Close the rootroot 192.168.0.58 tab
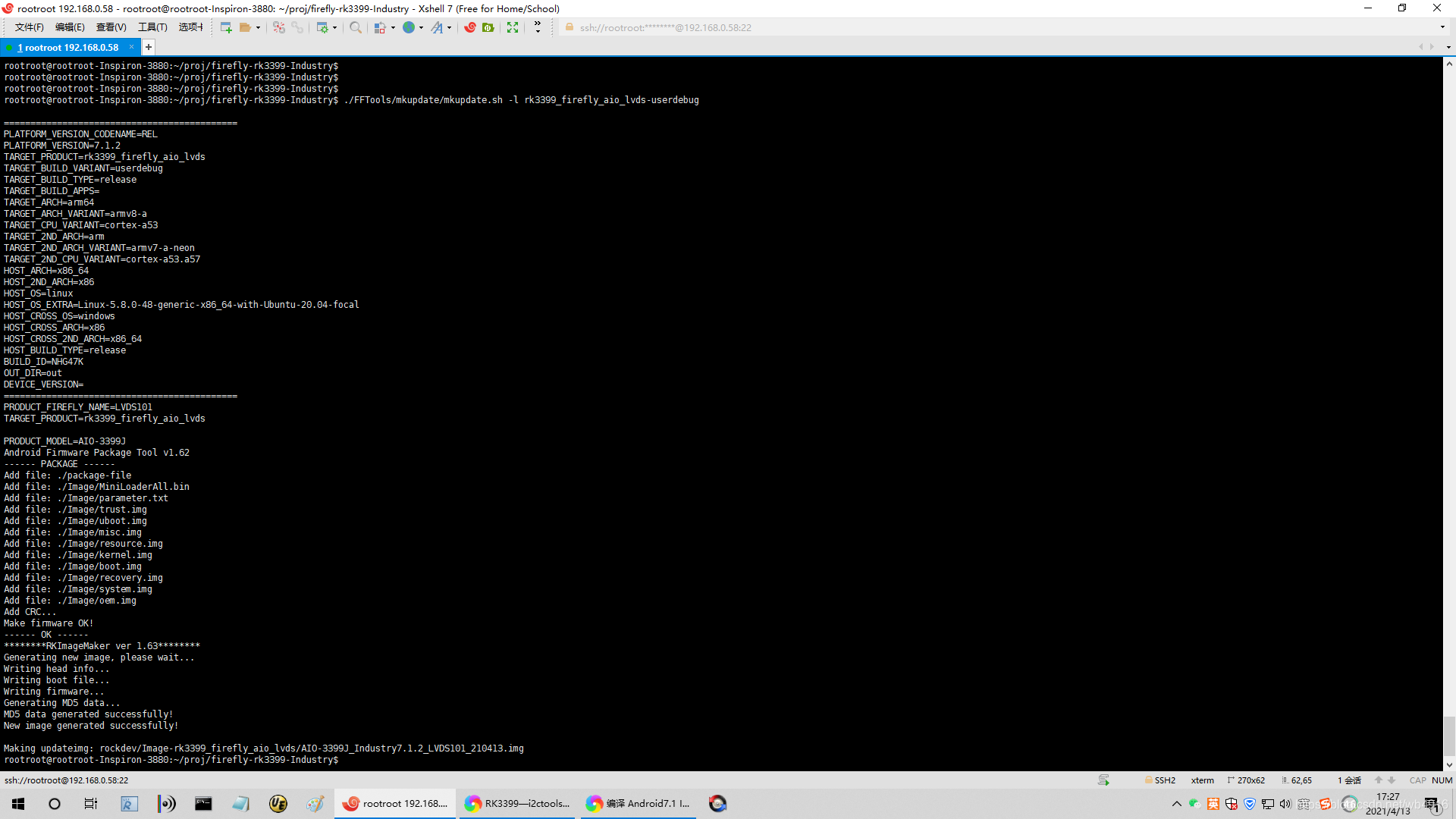 click(x=131, y=47)
